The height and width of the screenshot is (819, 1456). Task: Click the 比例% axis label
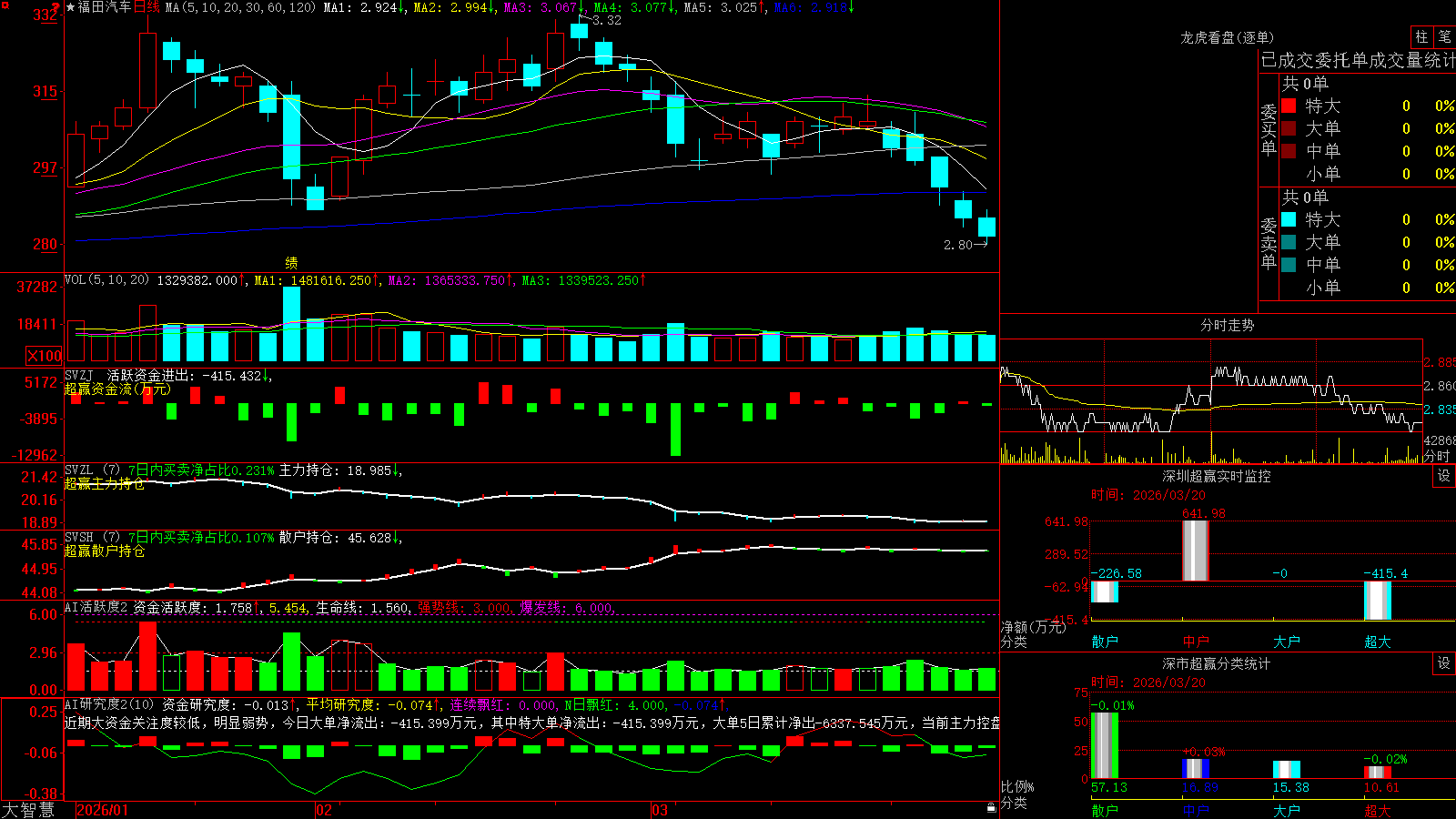coord(1017,786)
